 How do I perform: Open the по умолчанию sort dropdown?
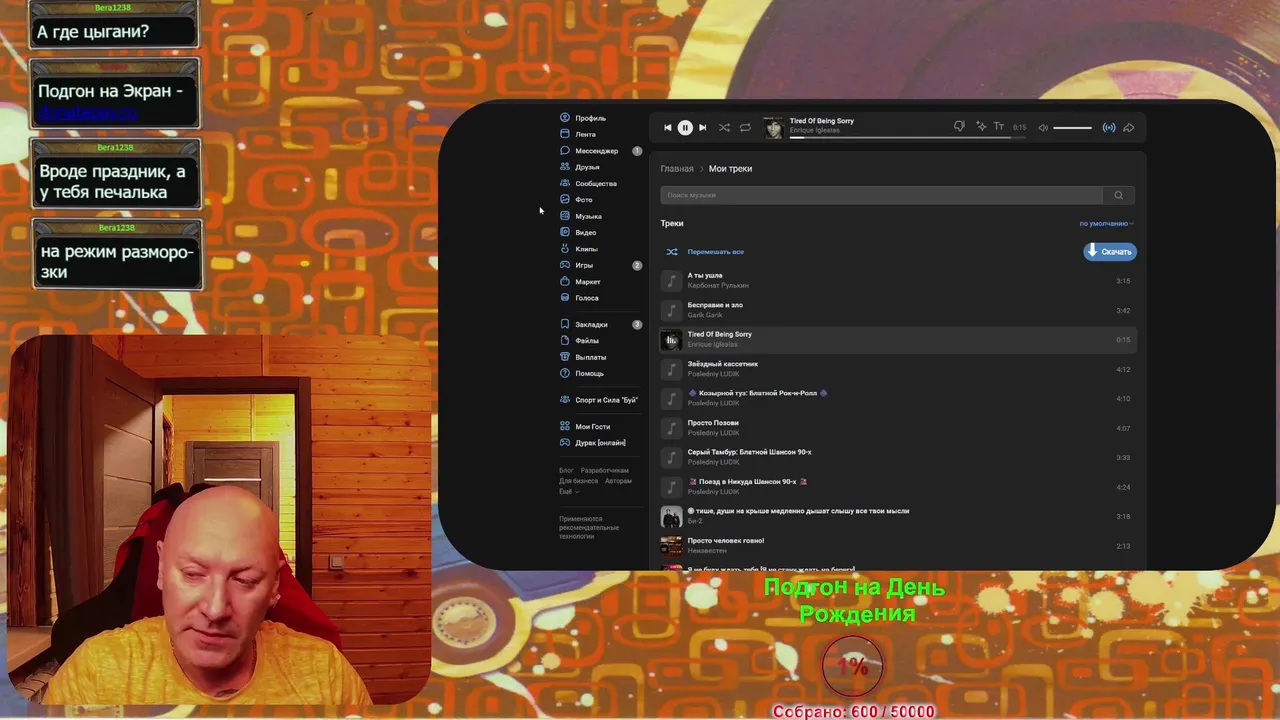[1106, 224]
